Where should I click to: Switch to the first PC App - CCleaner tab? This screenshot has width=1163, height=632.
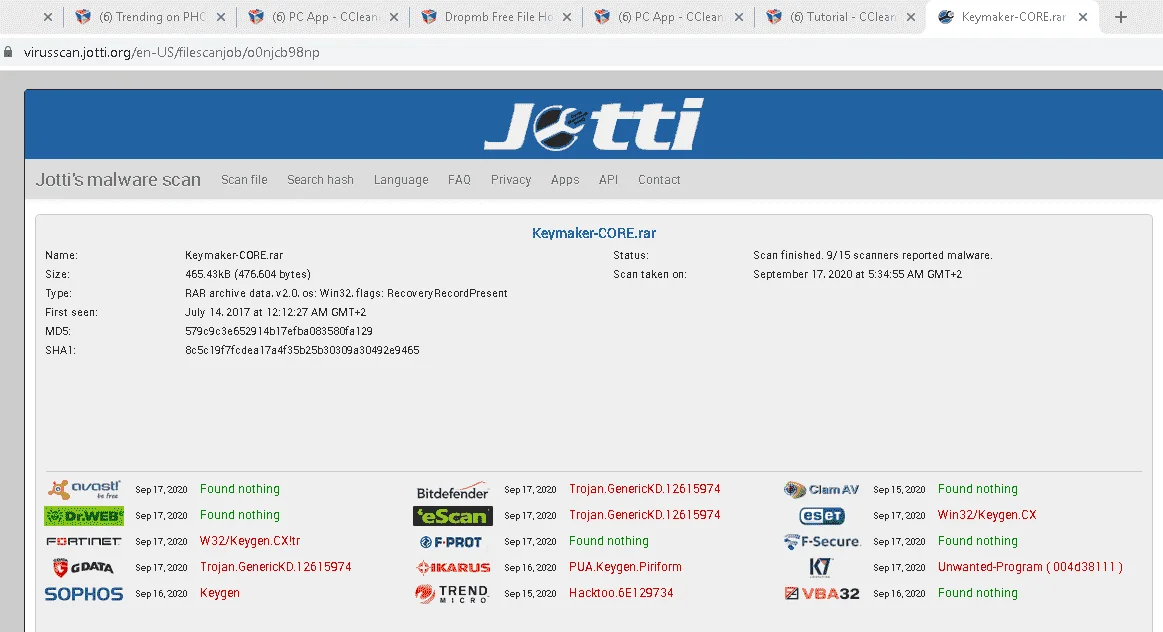click(x=322, y=16)
